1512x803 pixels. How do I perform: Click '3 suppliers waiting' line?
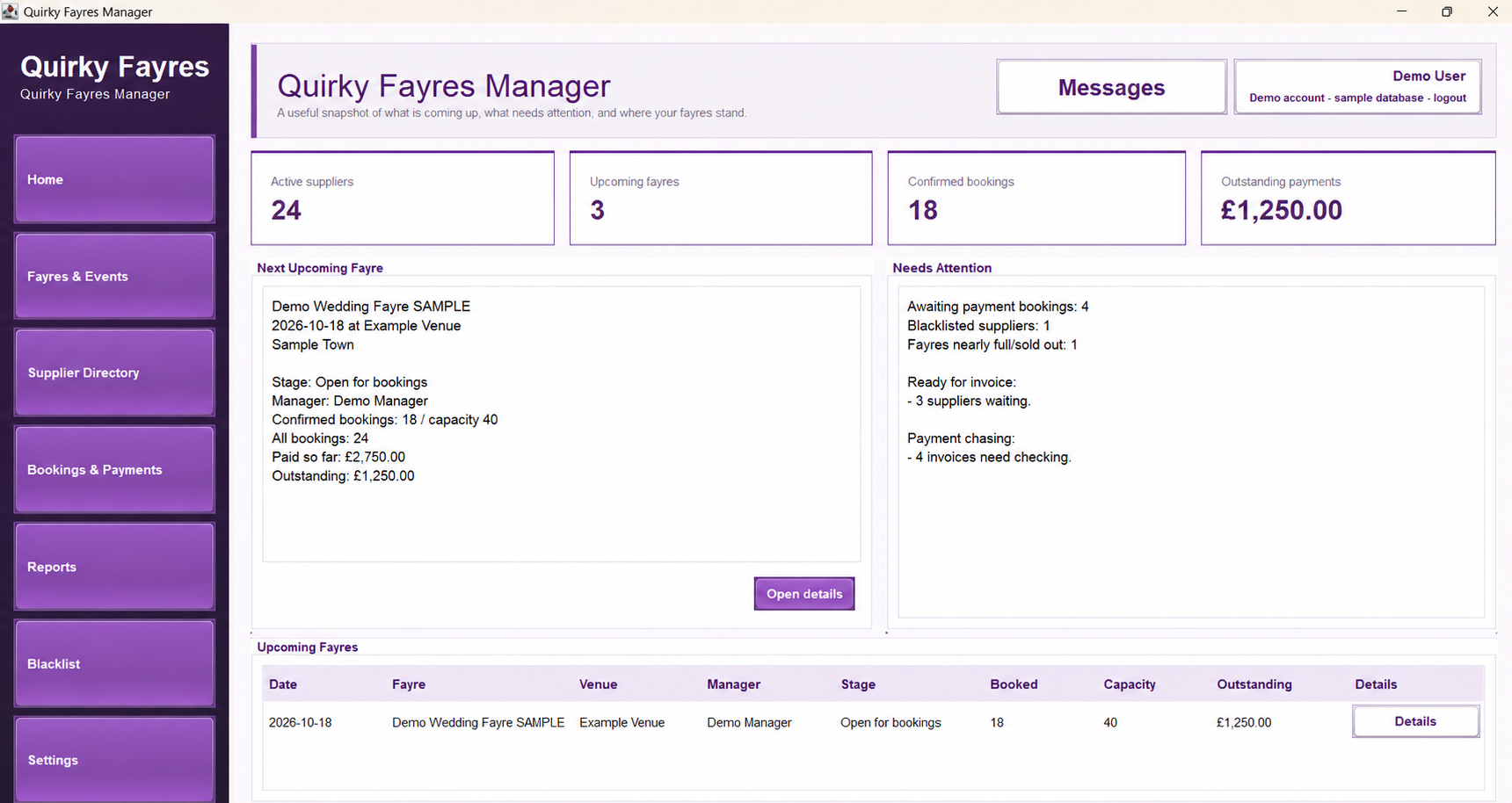pos(969,401)
